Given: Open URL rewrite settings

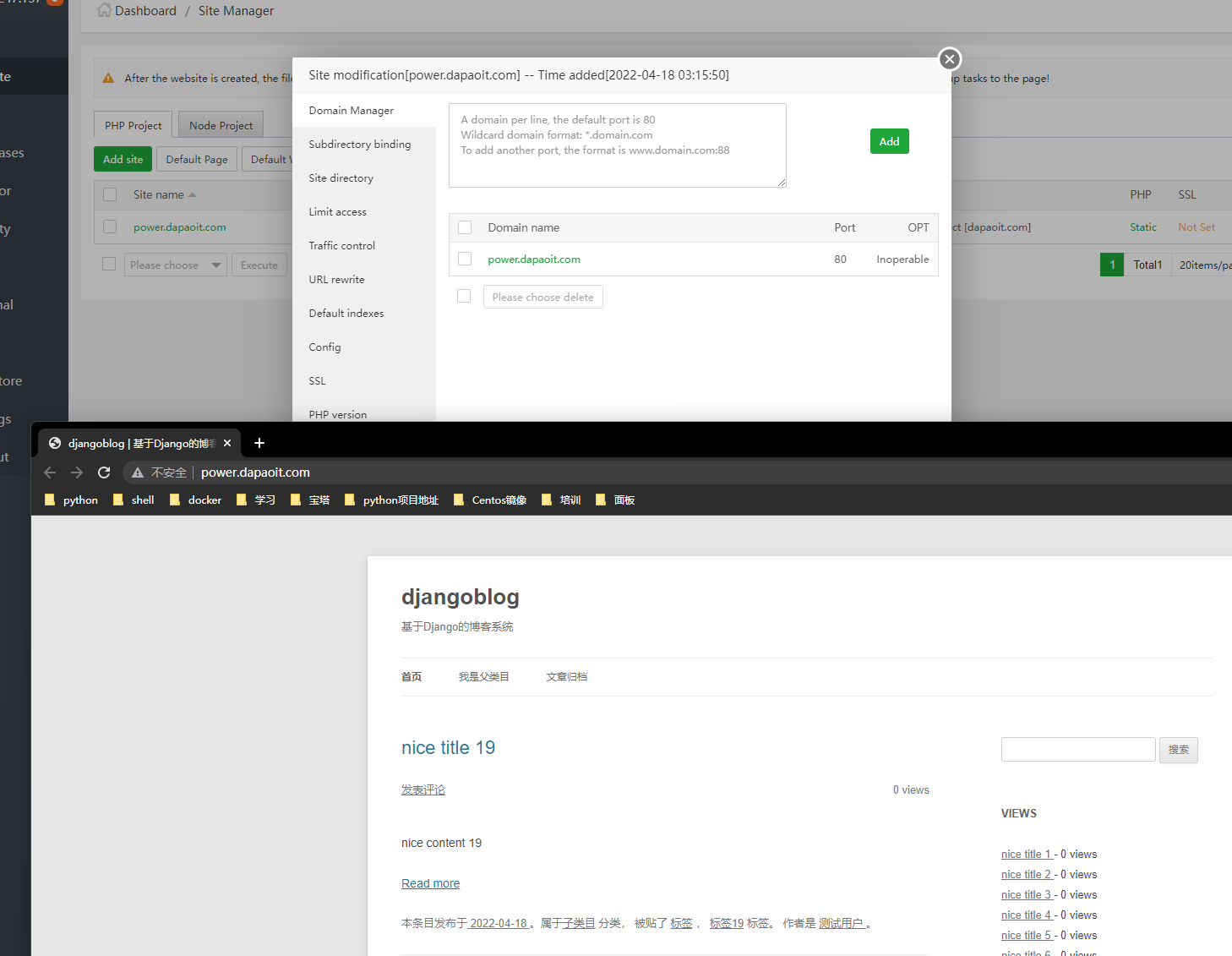Looking at the screenshot, I should click(364, 280).
